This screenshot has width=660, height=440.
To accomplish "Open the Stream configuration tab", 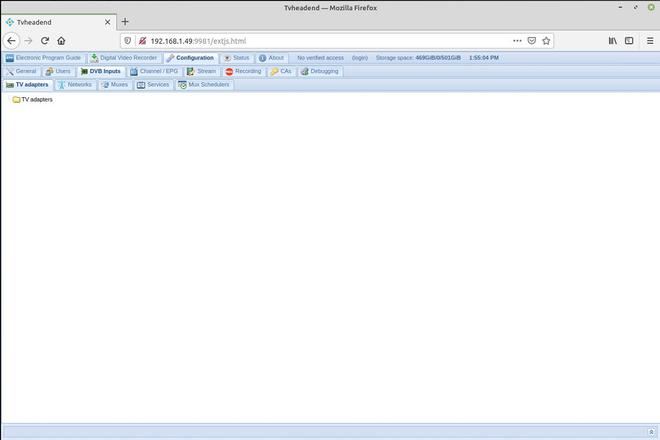I will coord(202,72).
